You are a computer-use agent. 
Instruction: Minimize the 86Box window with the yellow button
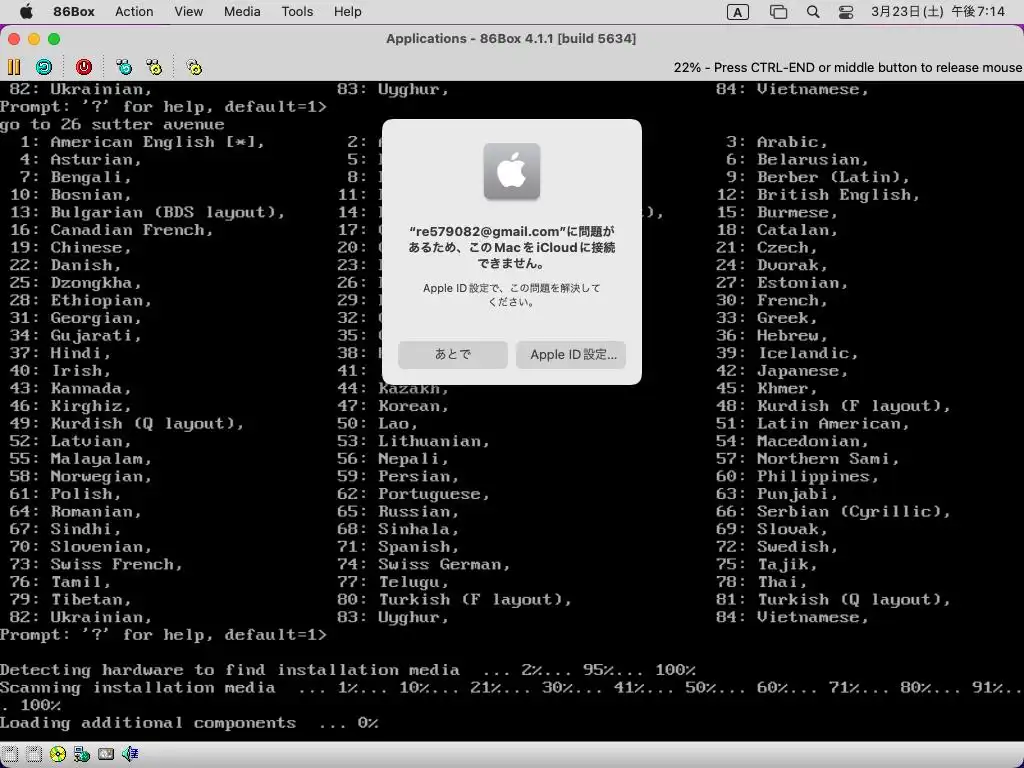[x=34, y=39]
